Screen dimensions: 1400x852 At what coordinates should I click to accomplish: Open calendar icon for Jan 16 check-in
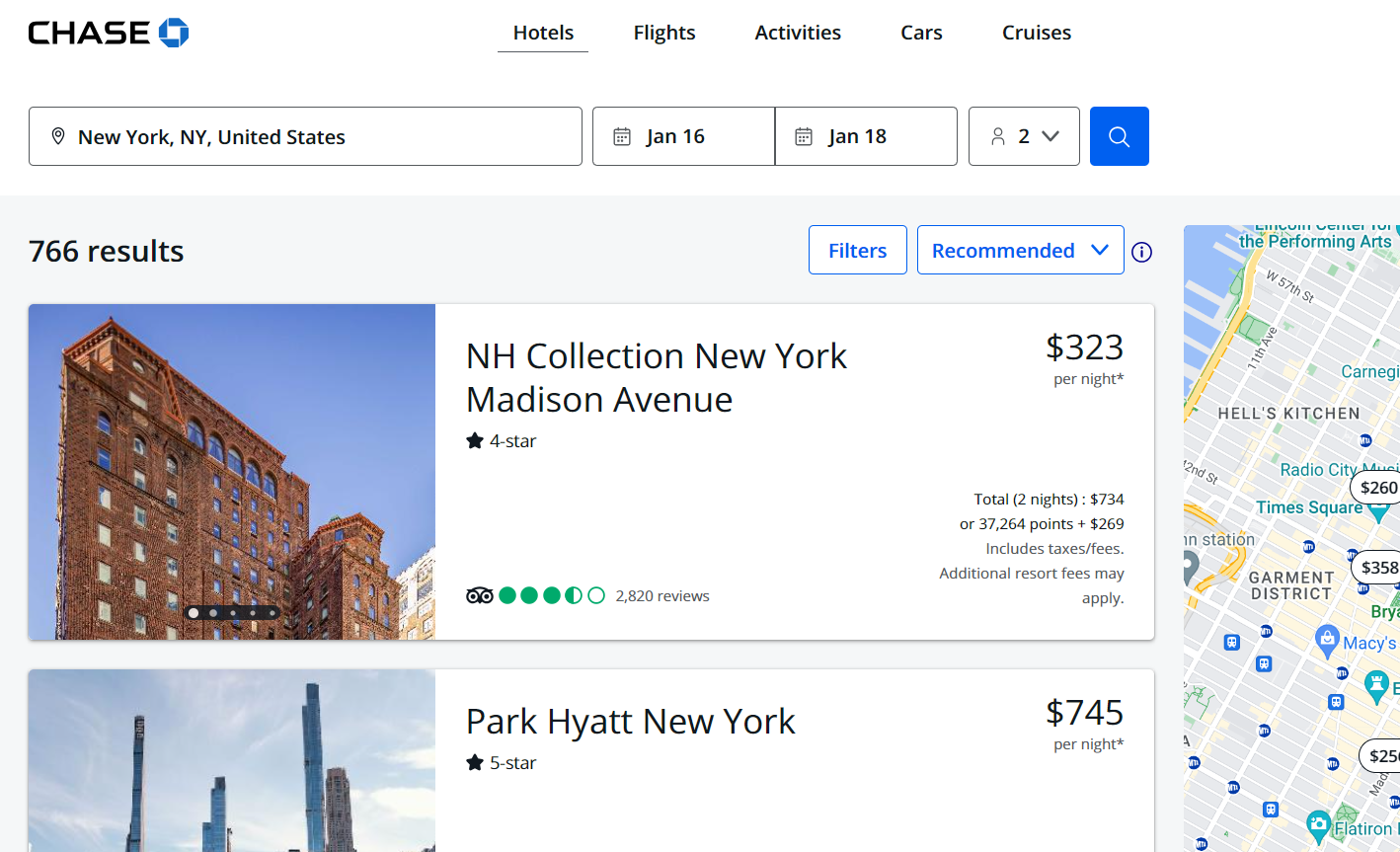pos(622,136)
